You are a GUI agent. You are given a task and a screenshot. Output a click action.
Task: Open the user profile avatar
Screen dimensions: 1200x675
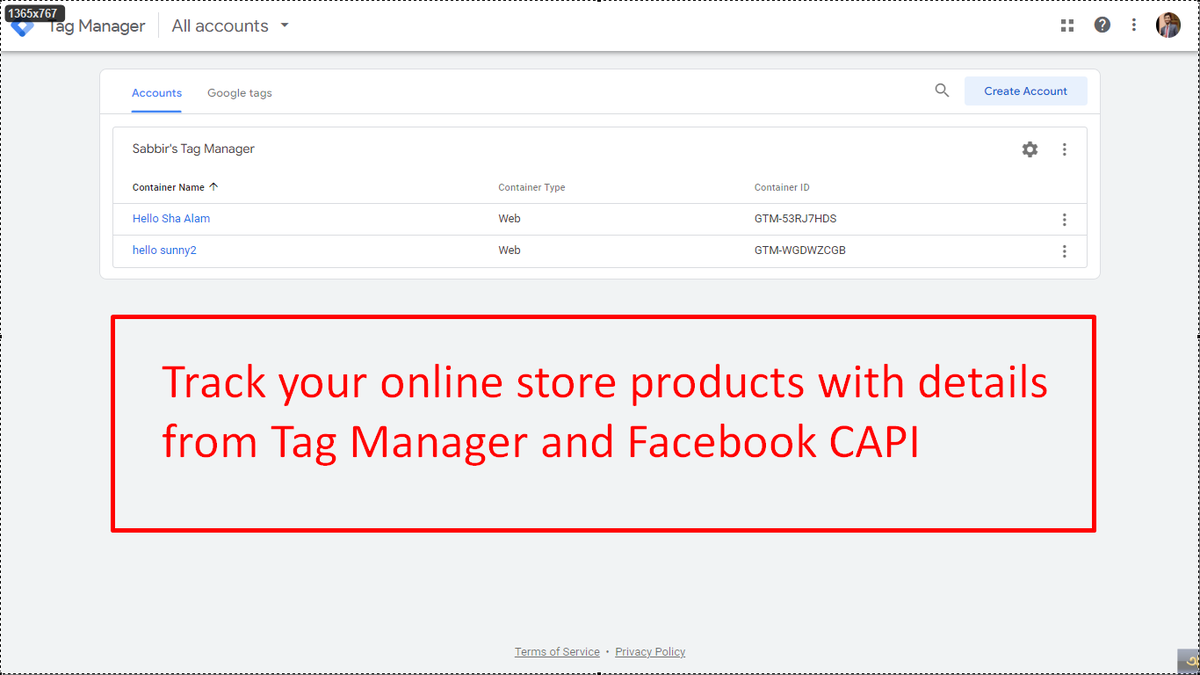point(1168,26)
